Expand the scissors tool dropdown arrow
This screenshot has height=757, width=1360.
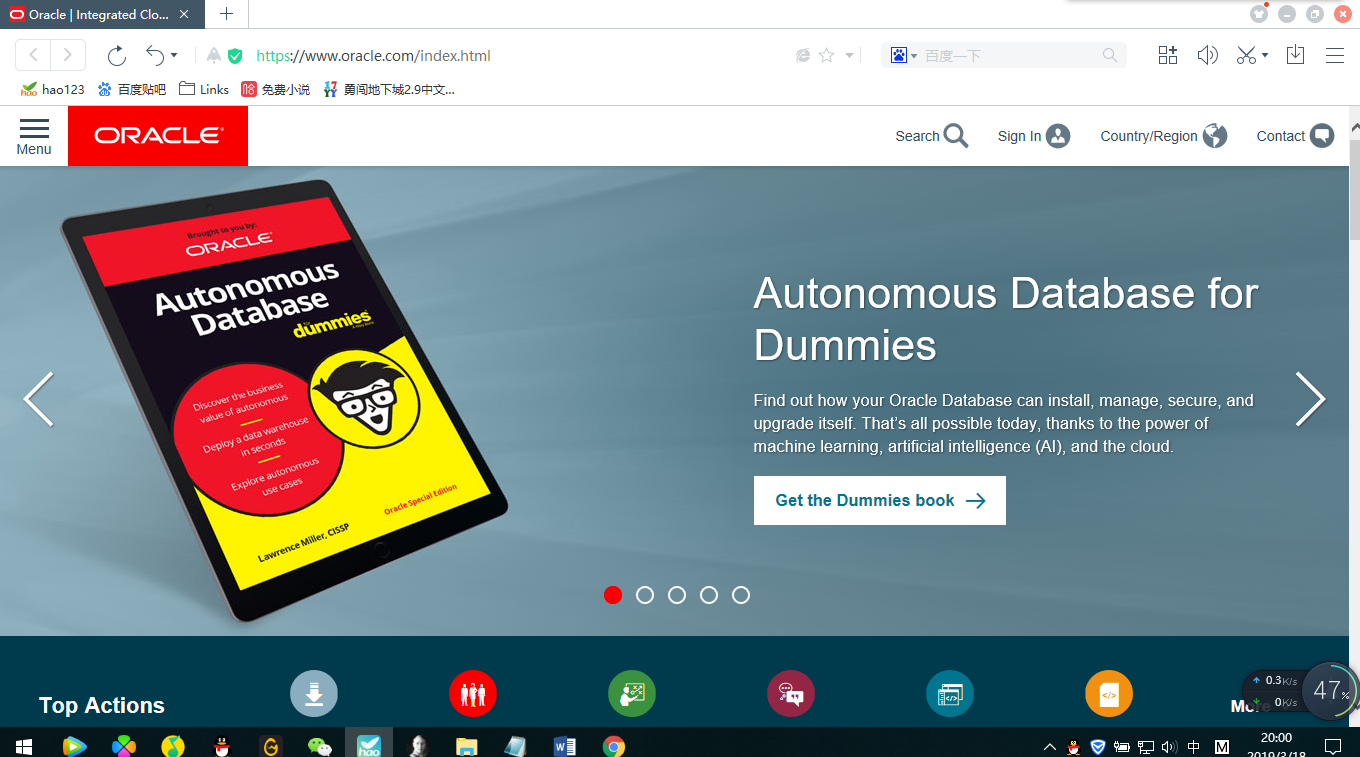coord(1265,56)
